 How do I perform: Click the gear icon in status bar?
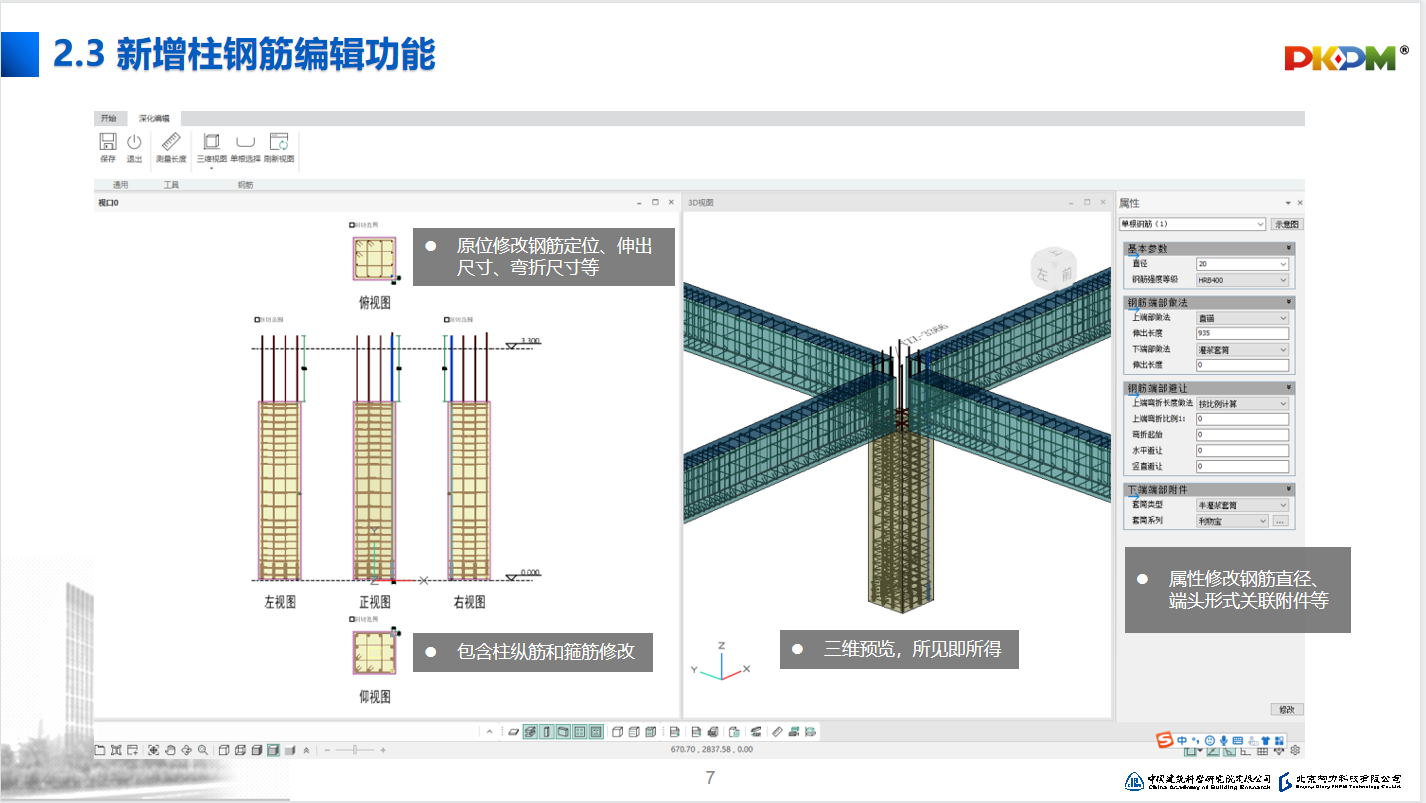coord(1295,750)
